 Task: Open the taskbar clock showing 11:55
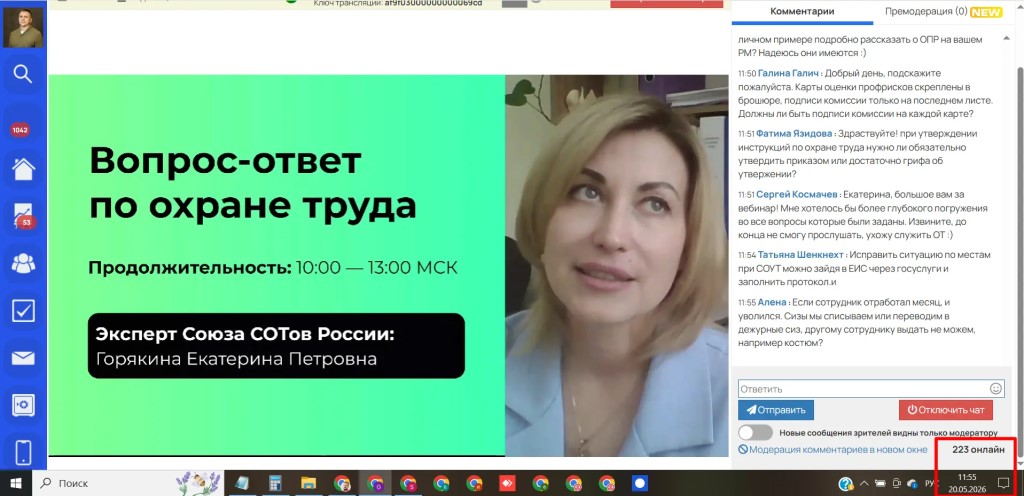[967, 484]
